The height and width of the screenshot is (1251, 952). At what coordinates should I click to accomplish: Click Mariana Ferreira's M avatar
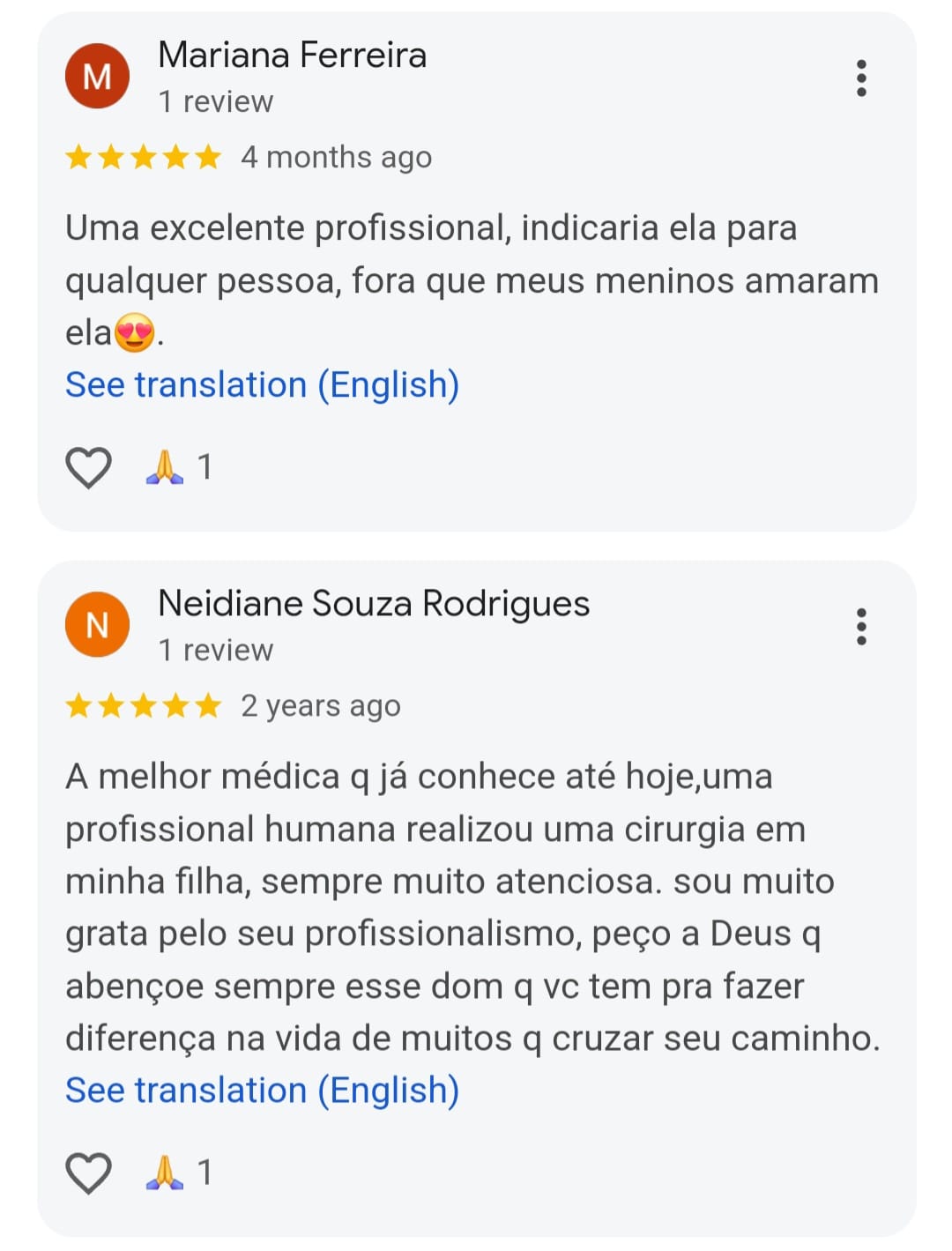[97, 77]
